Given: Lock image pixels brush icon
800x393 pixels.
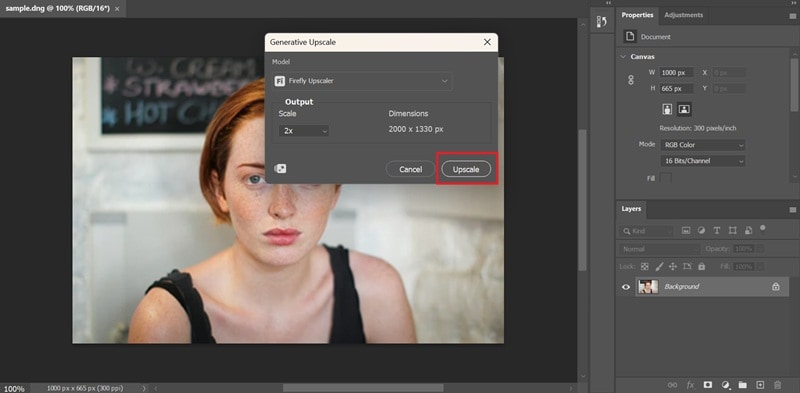Looking at the screenshot, I should click(x=659, y=266).
